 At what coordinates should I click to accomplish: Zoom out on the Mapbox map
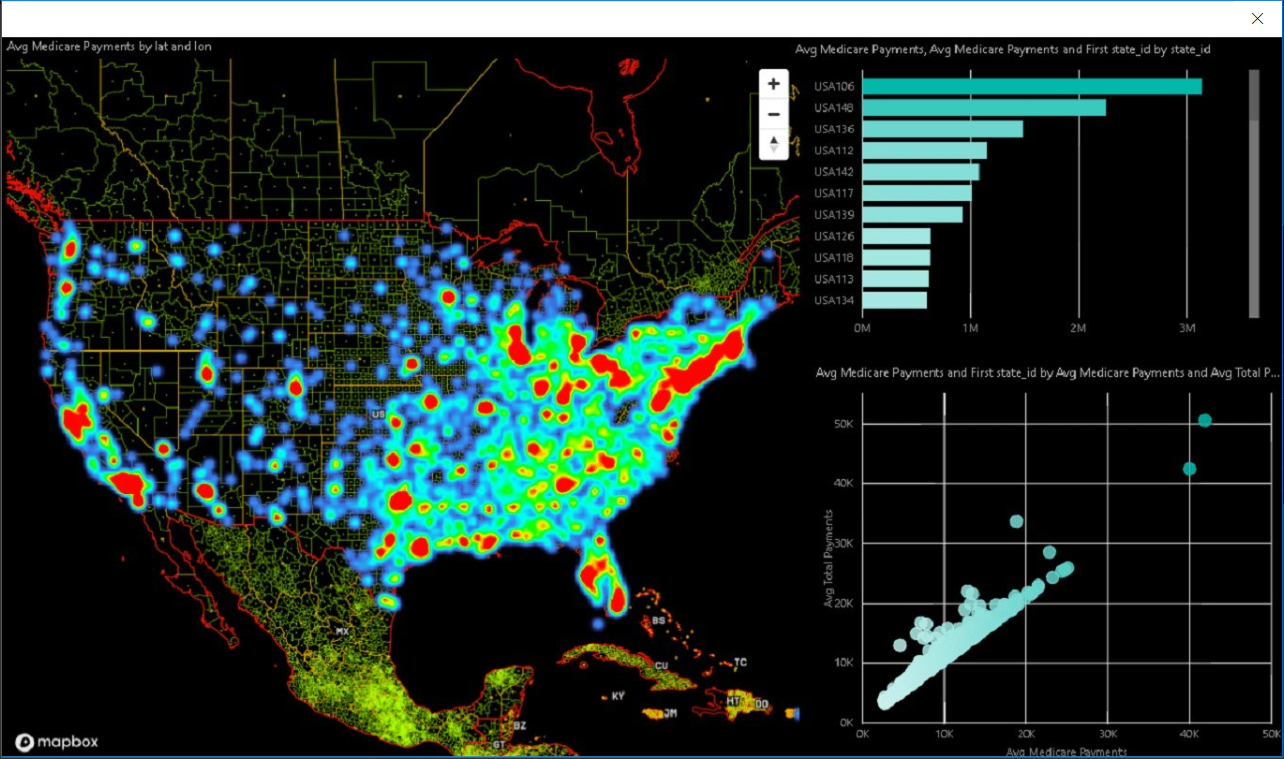(773, 114)
